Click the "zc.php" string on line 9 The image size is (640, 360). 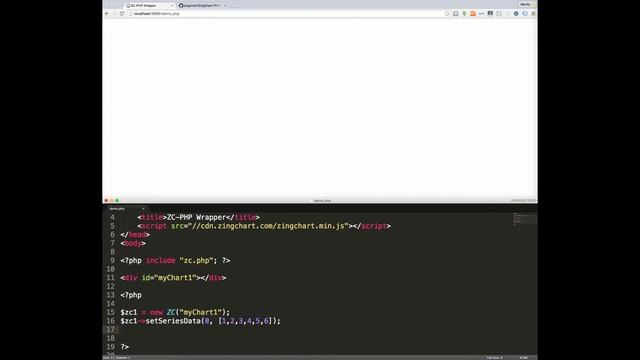tap(196, 260)
